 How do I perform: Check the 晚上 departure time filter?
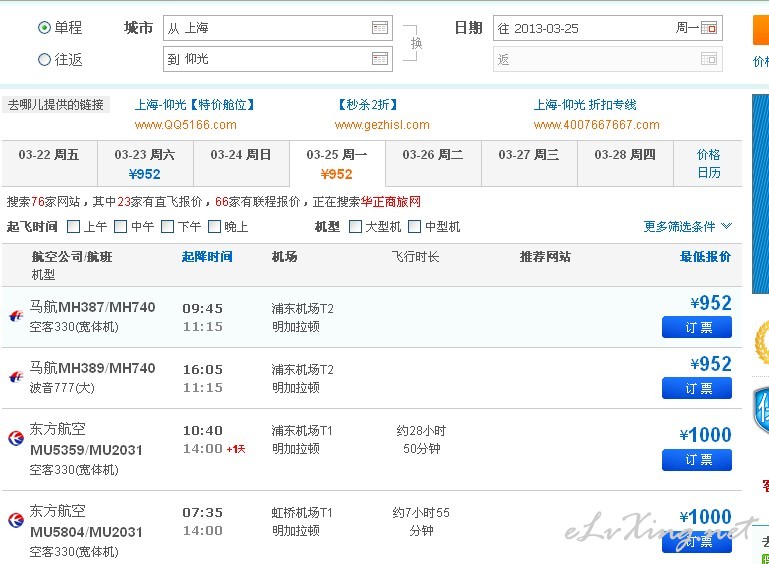[214, 227]
